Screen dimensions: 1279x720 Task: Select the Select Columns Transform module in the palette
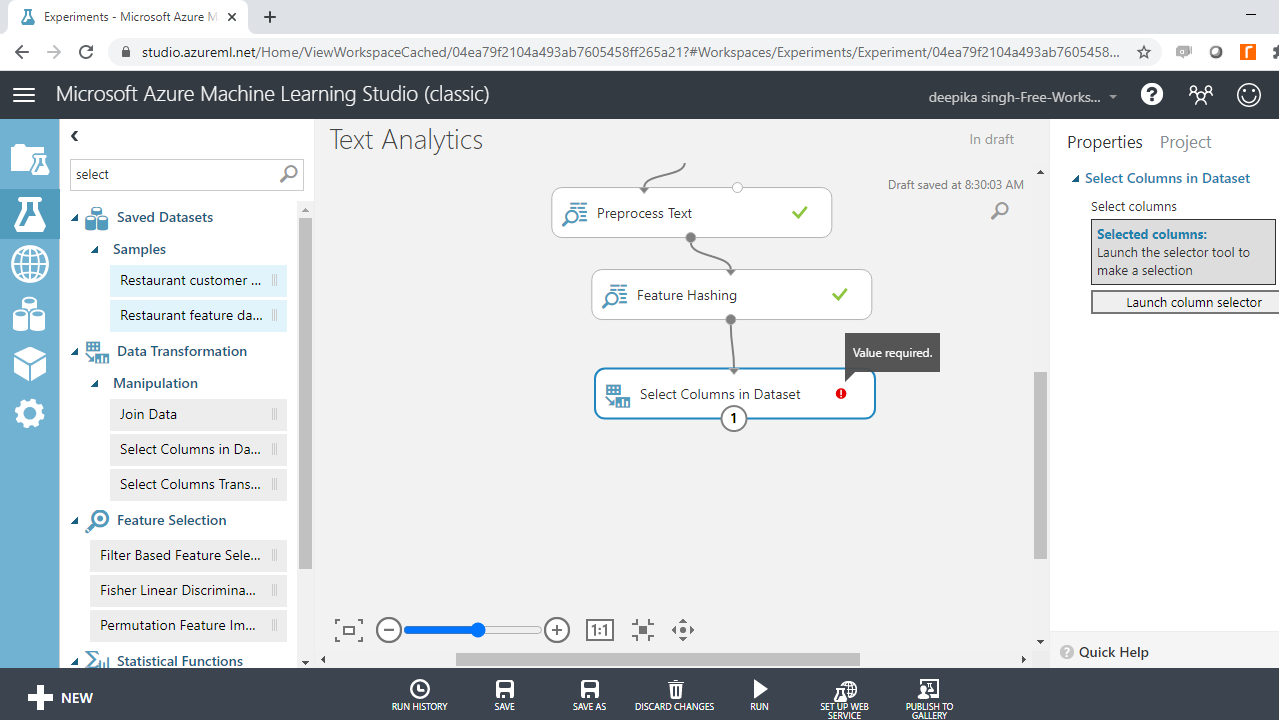[x=198, y=485]
